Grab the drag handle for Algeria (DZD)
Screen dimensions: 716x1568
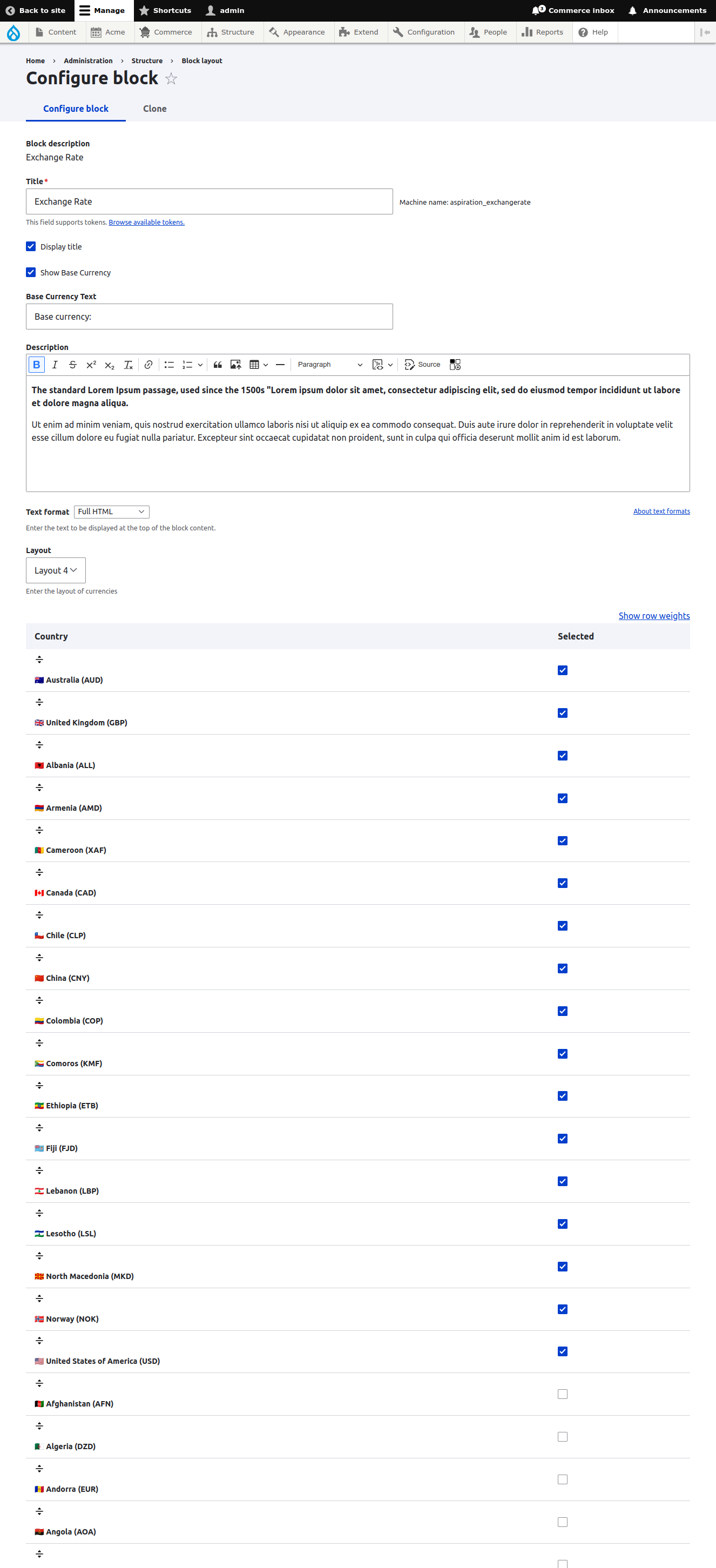[39, 1426]
